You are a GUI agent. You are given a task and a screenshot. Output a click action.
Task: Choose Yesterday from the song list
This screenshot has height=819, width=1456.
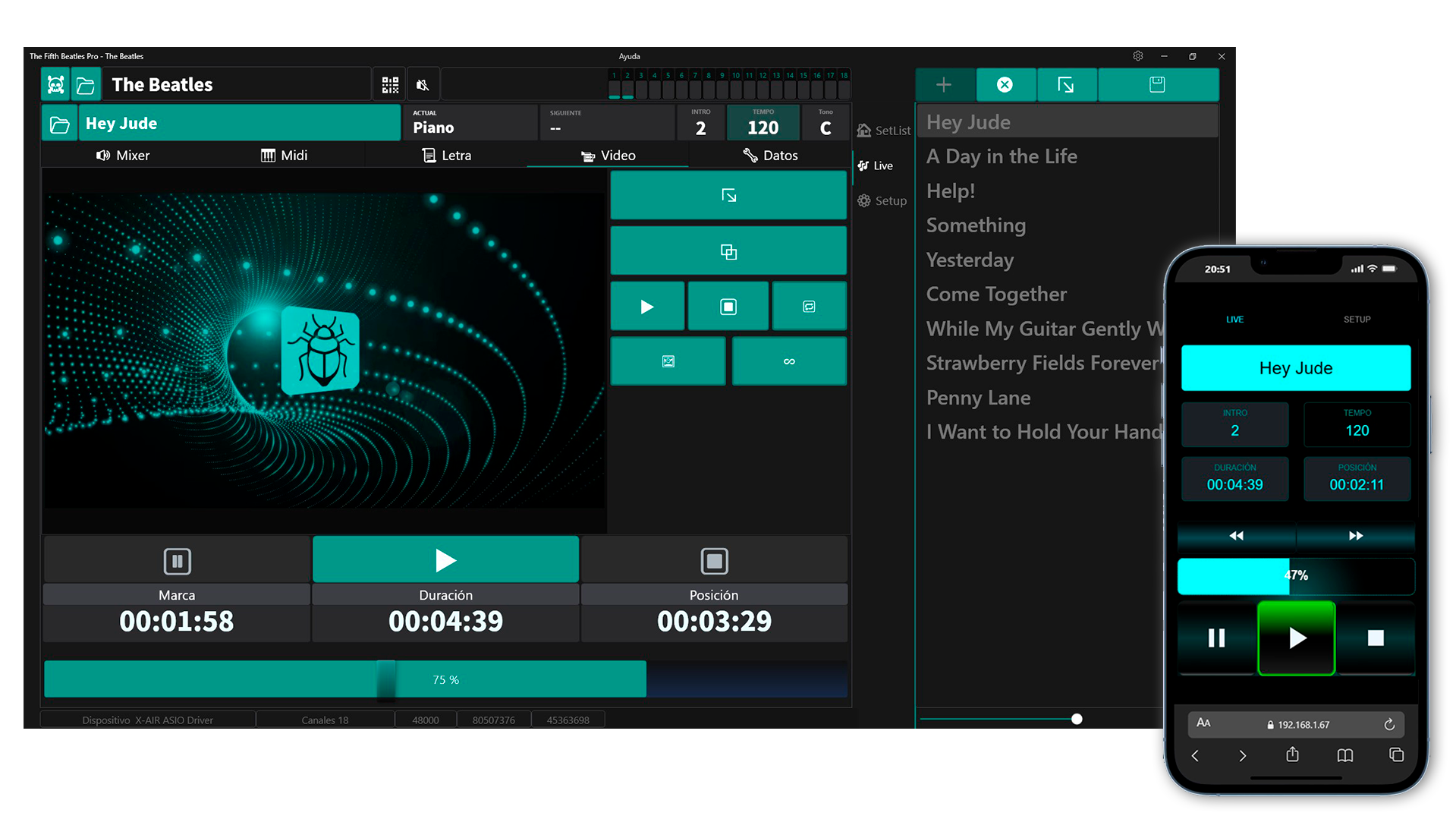point(970,260)
